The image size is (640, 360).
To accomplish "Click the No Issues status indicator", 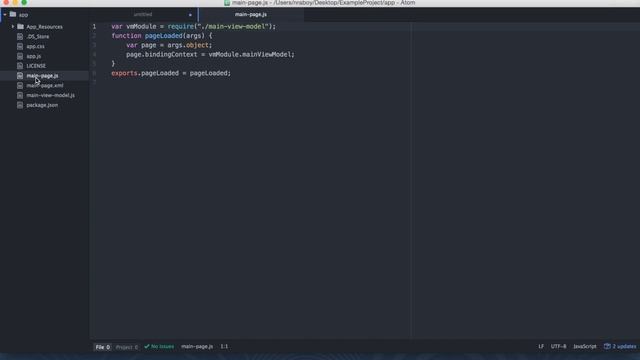I will click(x=159, y=347).
